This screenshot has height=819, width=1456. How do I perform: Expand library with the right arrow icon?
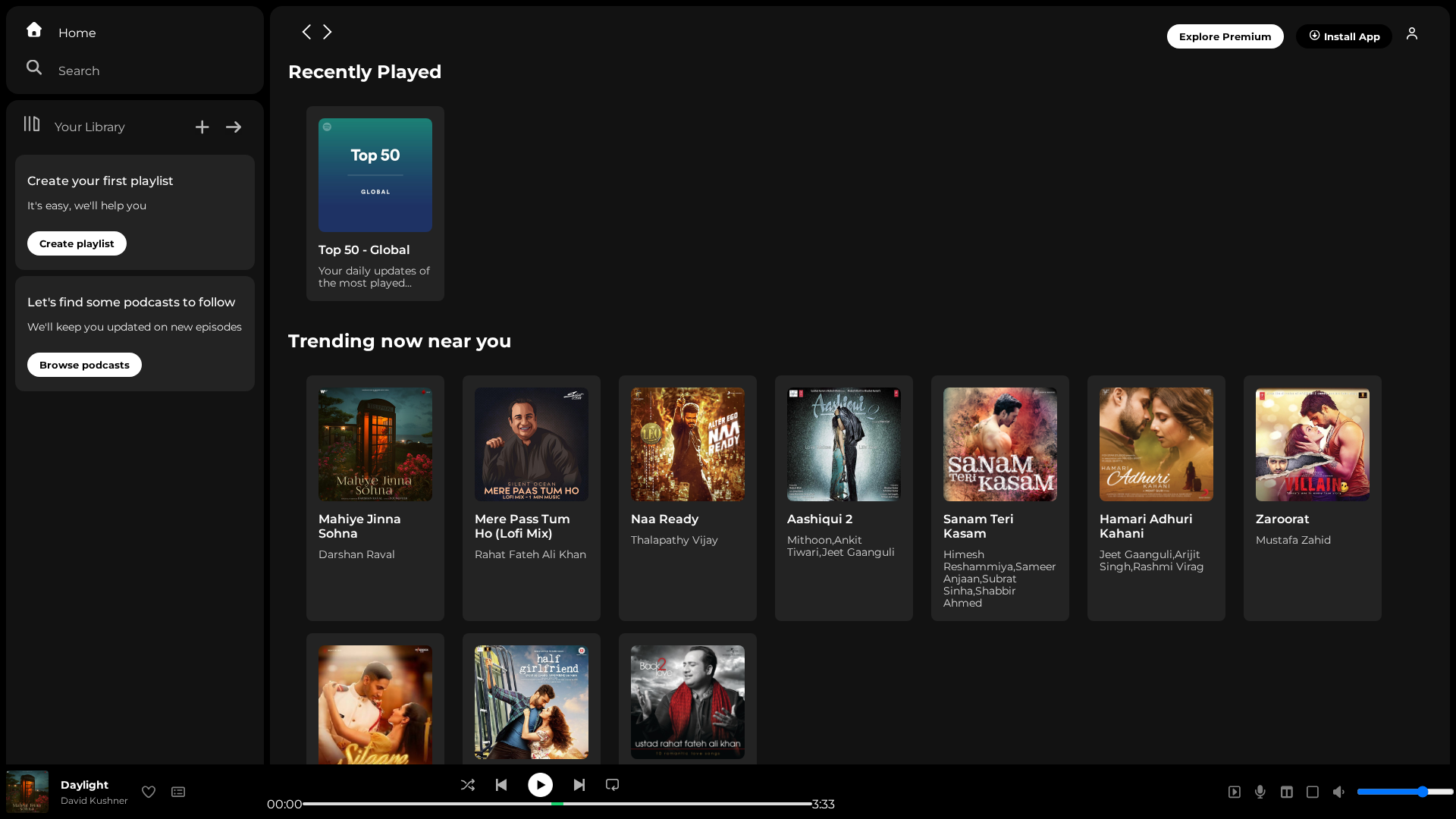[234, 127]
